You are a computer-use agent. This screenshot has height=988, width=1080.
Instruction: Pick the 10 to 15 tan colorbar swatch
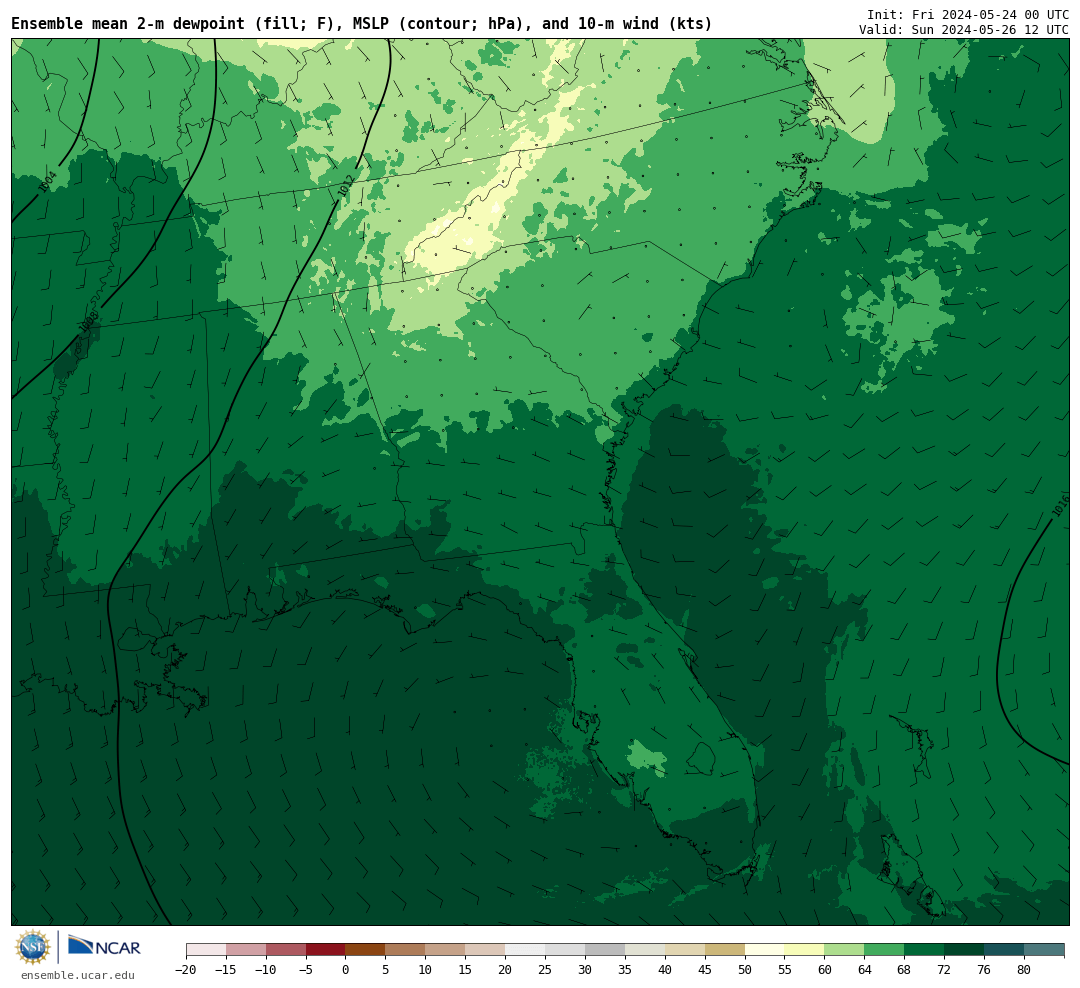[x=445, y=950]
